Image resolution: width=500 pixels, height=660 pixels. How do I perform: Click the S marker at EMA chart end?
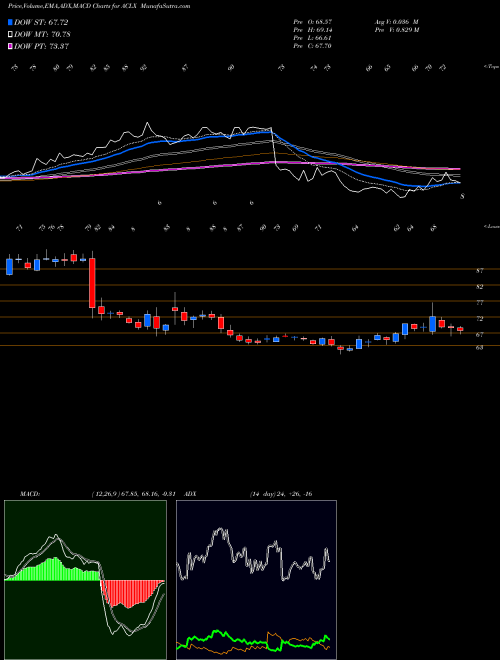pos(463,196)
